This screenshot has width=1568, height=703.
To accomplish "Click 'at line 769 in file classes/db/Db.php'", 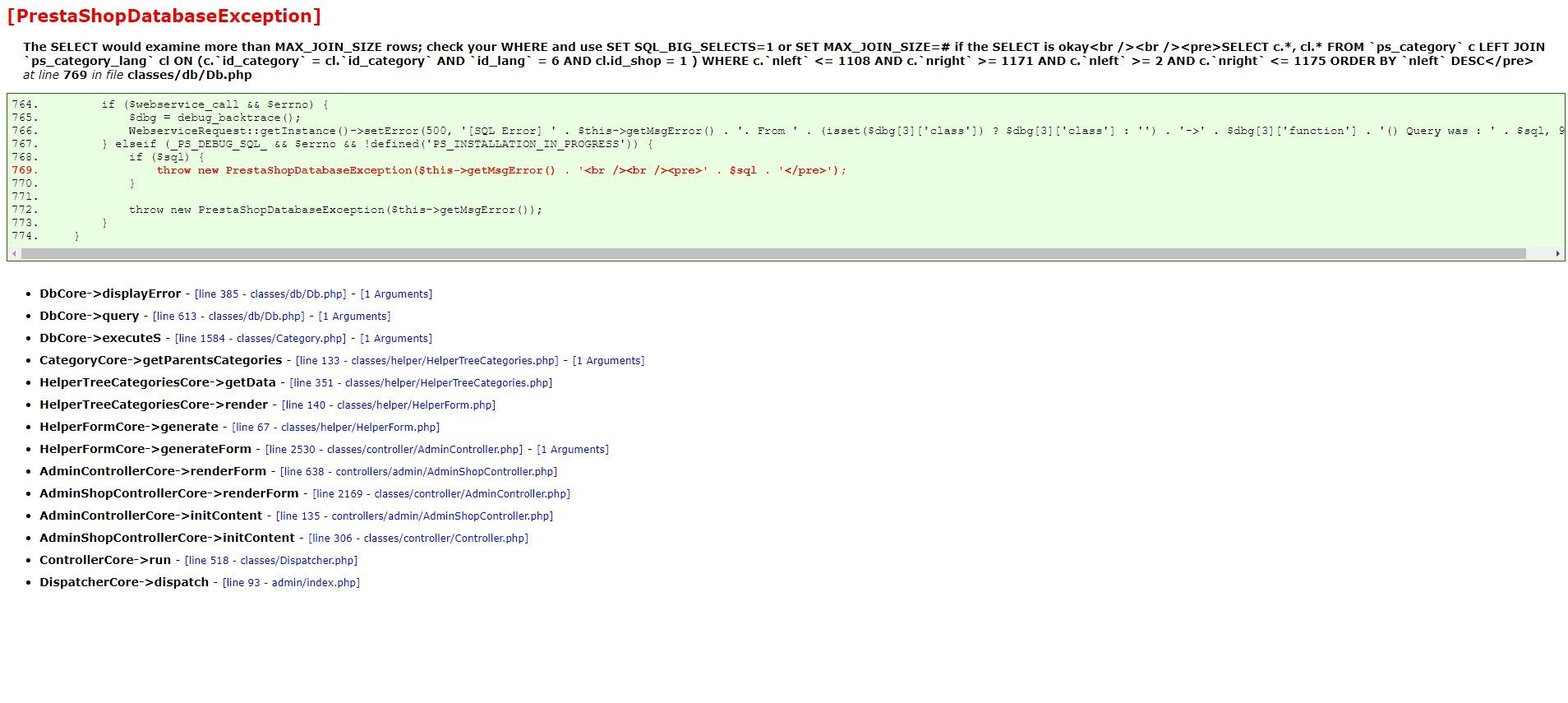I will [x=137, y=75].
